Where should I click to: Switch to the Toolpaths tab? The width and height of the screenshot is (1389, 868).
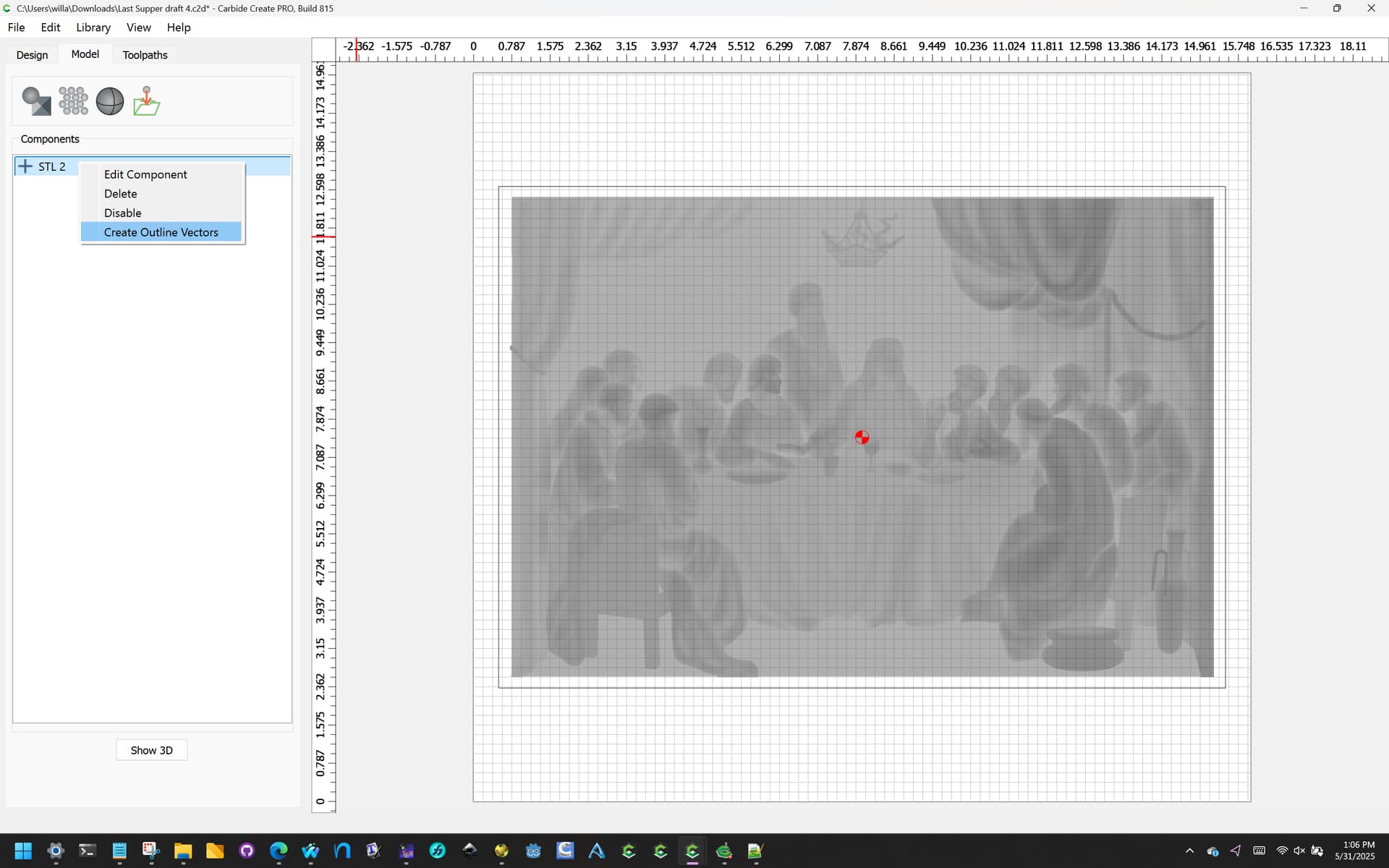145,55
